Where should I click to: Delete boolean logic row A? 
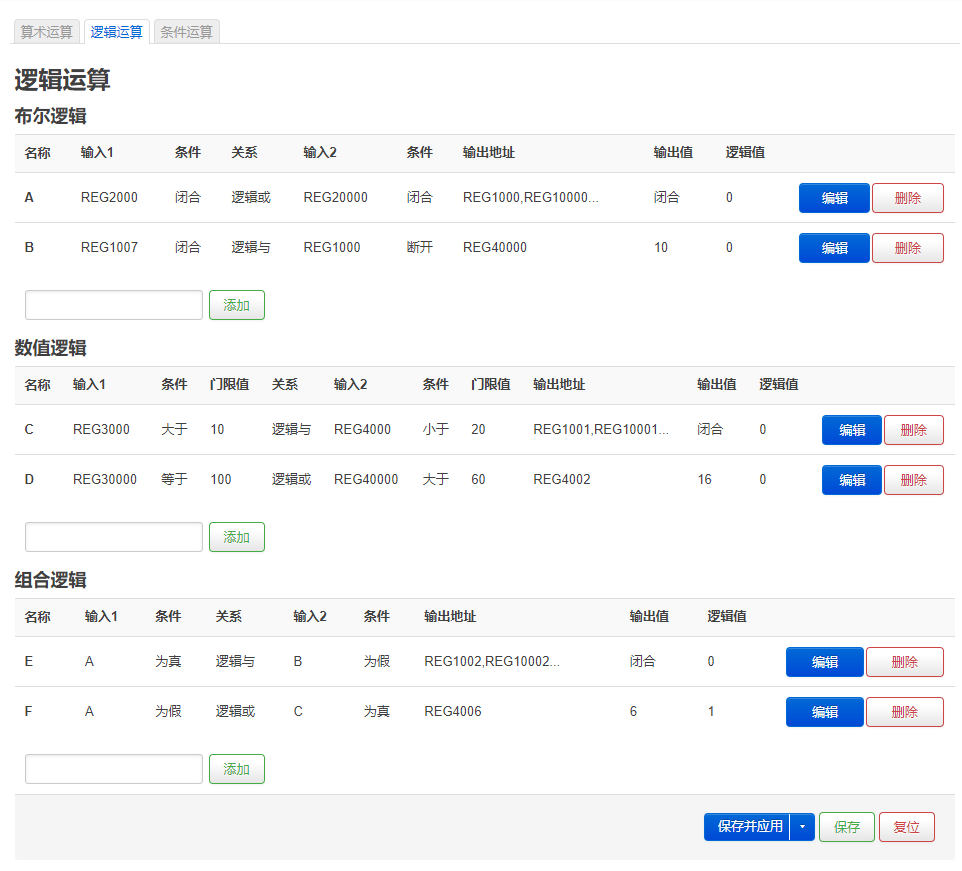[907, 198]
